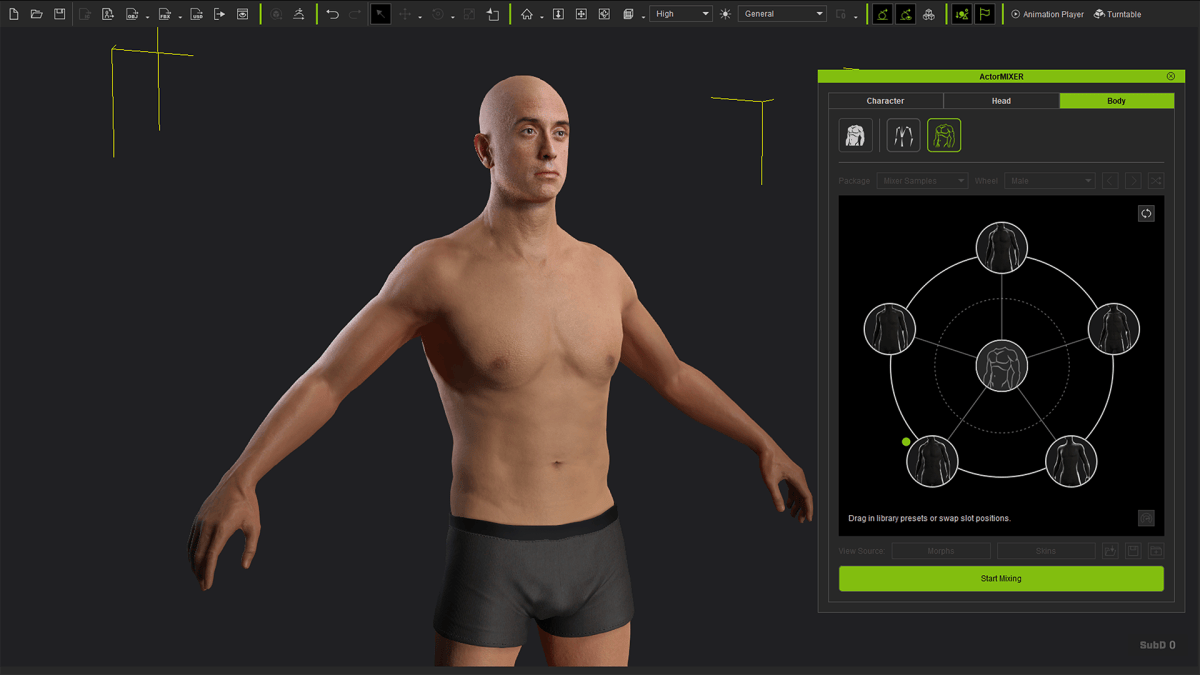This screenshot has height=675, width=1200.
Task: Click the Morphs view source button
Action: [941, 551]
